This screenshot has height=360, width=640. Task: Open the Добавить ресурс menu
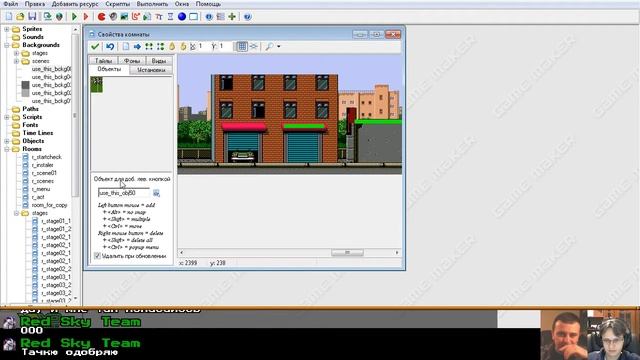pos(75,4)
